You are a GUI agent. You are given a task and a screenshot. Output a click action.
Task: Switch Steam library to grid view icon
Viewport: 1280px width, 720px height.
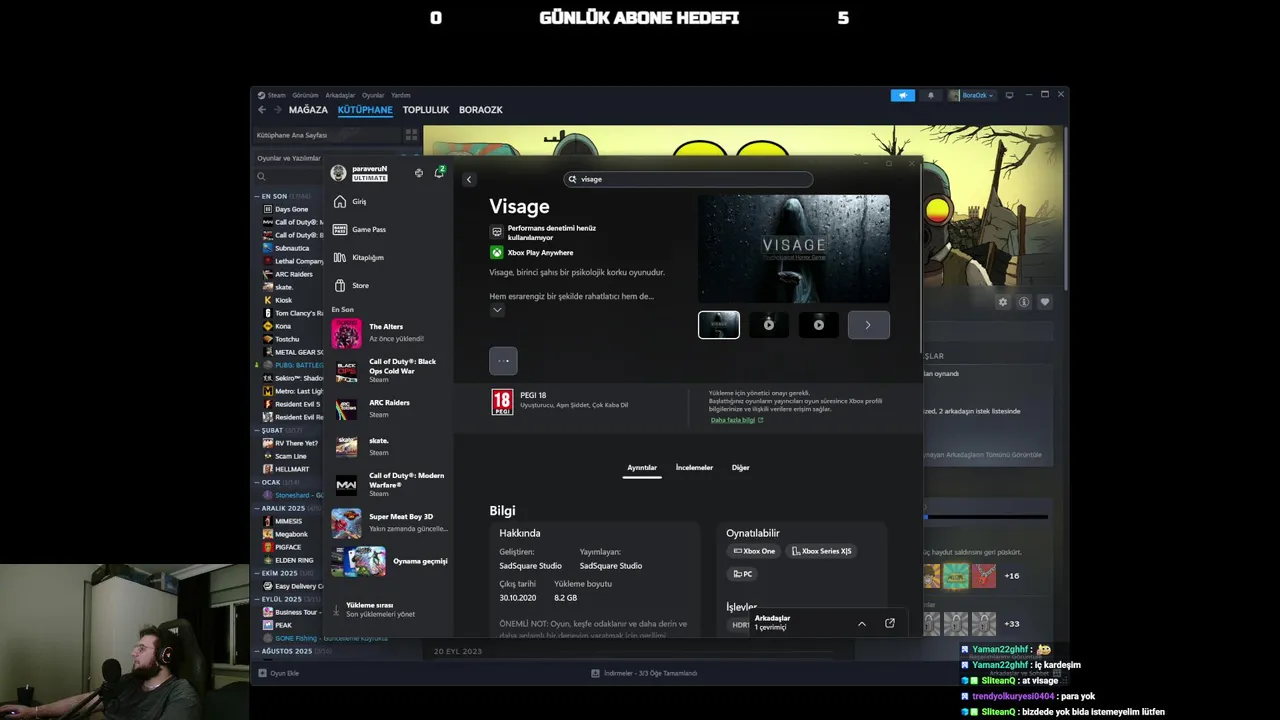[x=411, y=135]
